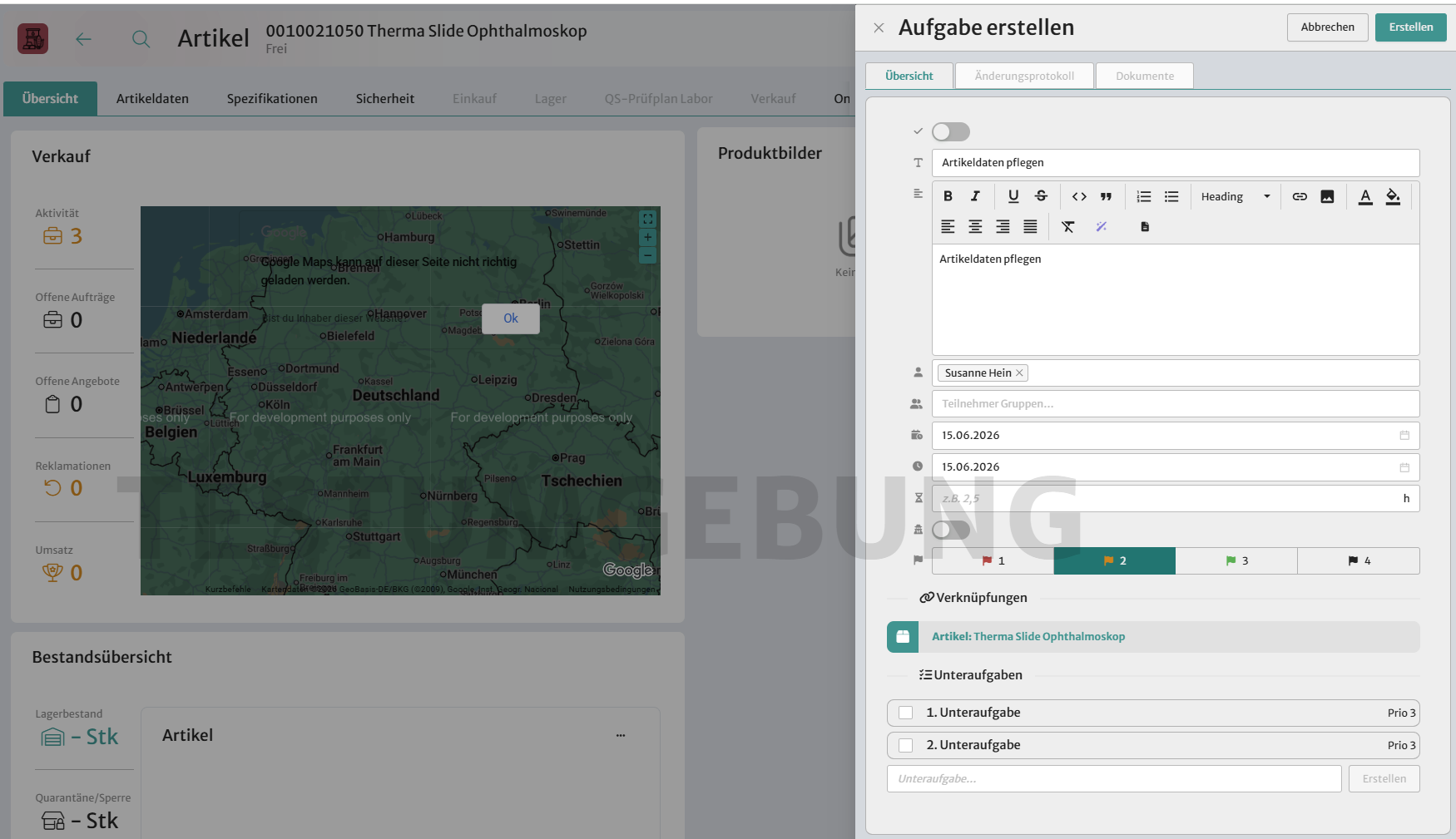Justify the description text

(1030, 226)
